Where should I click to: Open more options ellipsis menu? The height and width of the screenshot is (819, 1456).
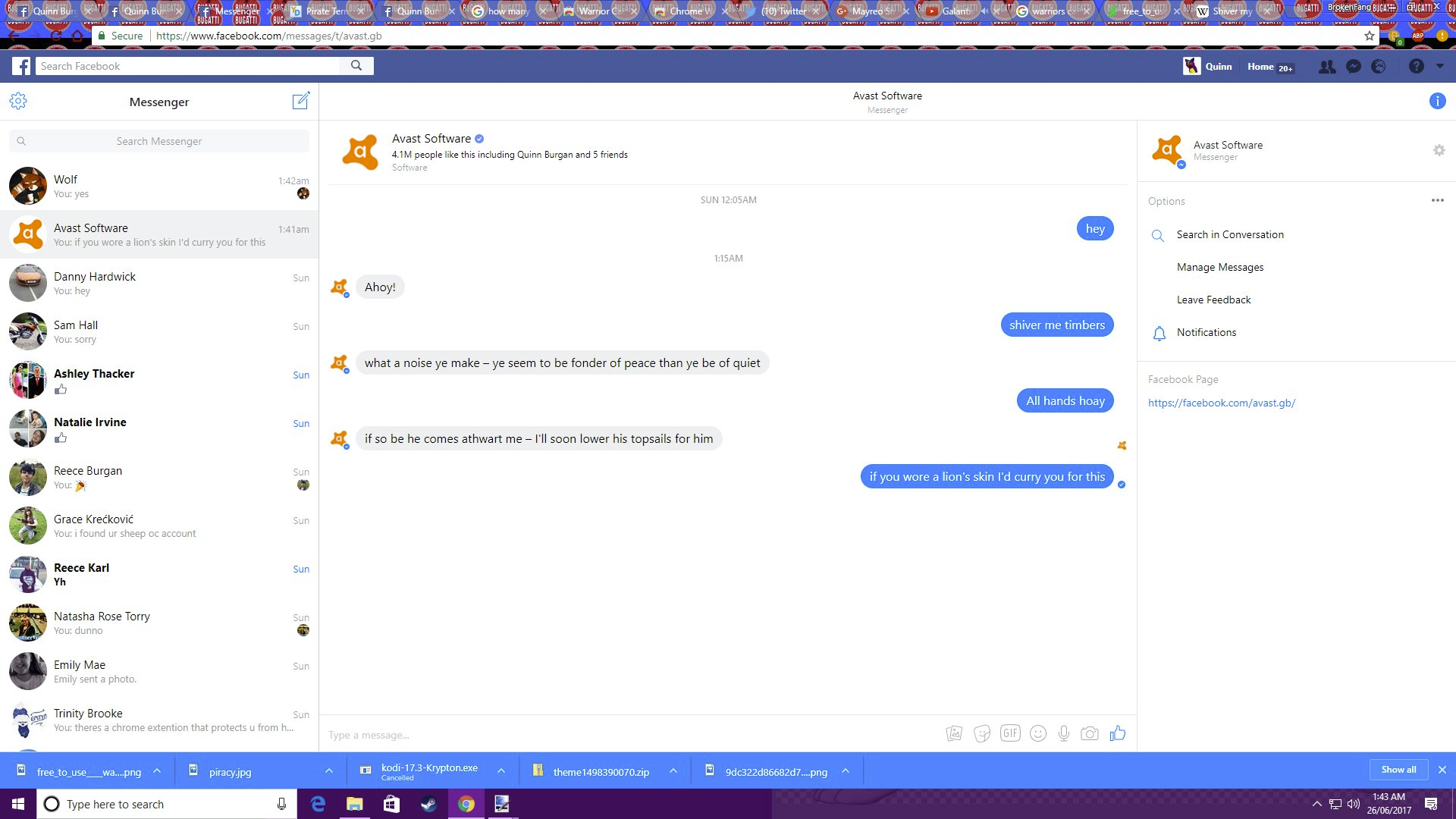pyautogui.click(x=1437, y=200)
